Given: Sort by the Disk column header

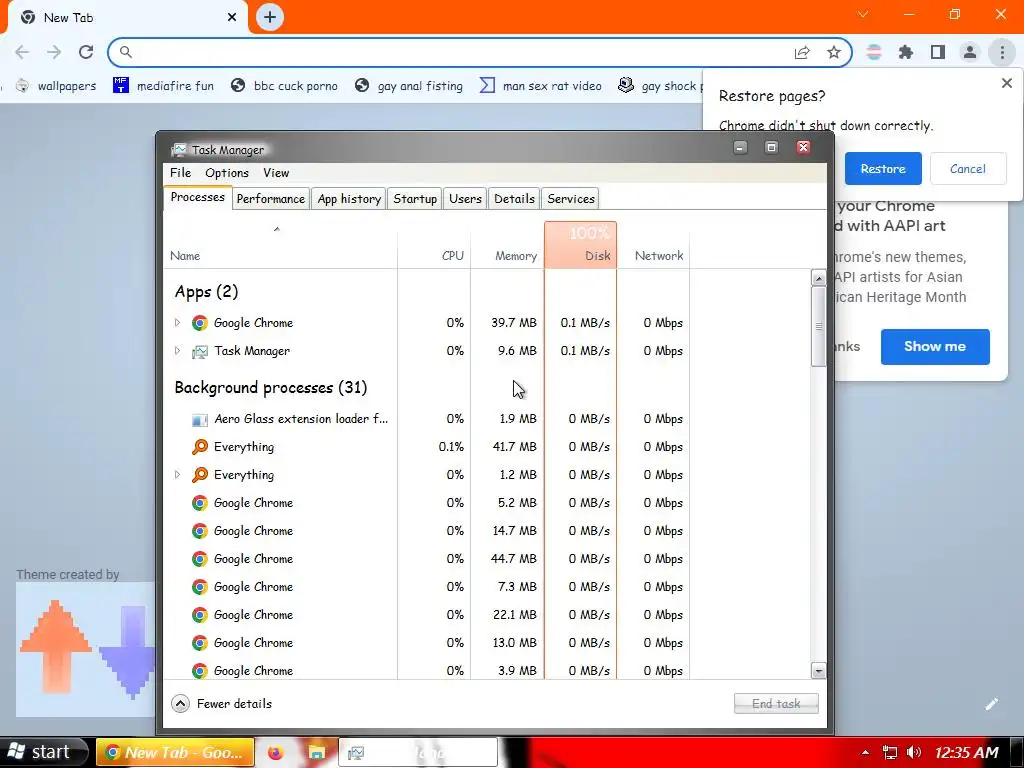Looking at the screenshot, I should click(581, 246).
